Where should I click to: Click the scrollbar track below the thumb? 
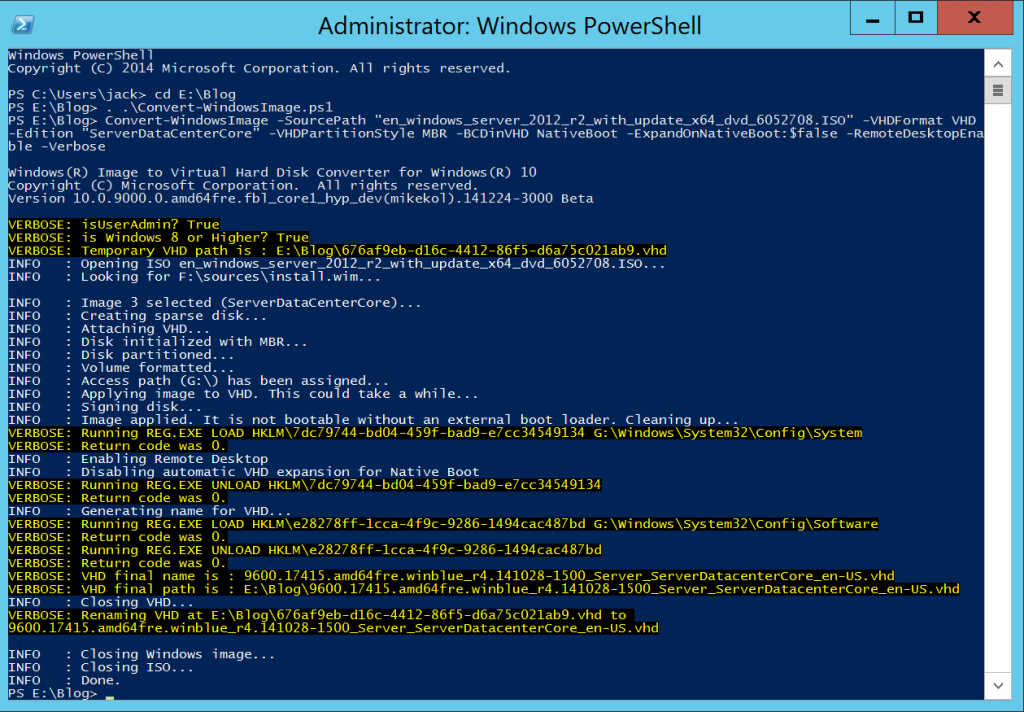tap(998, 400)
